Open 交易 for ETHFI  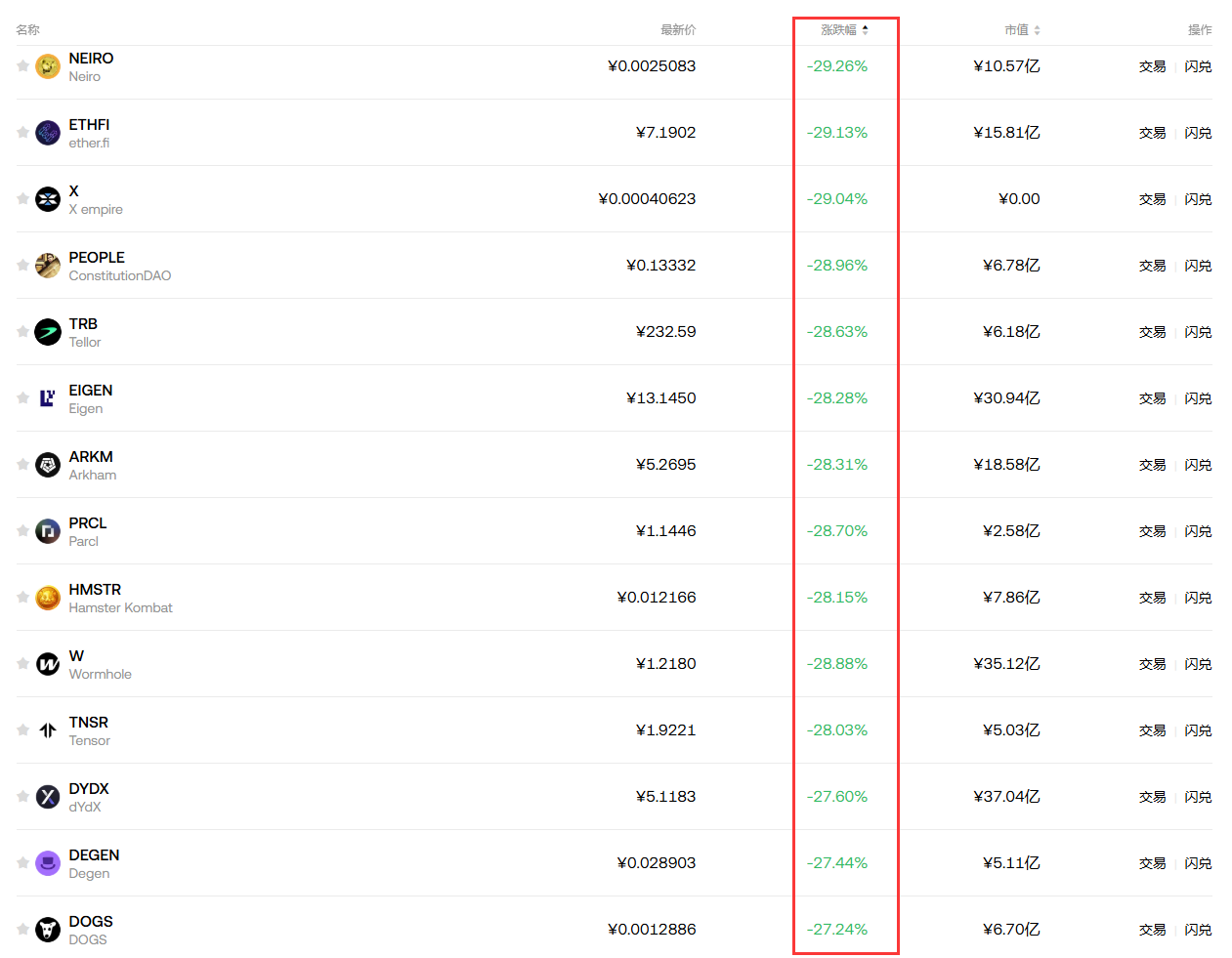coord(1152,133)
